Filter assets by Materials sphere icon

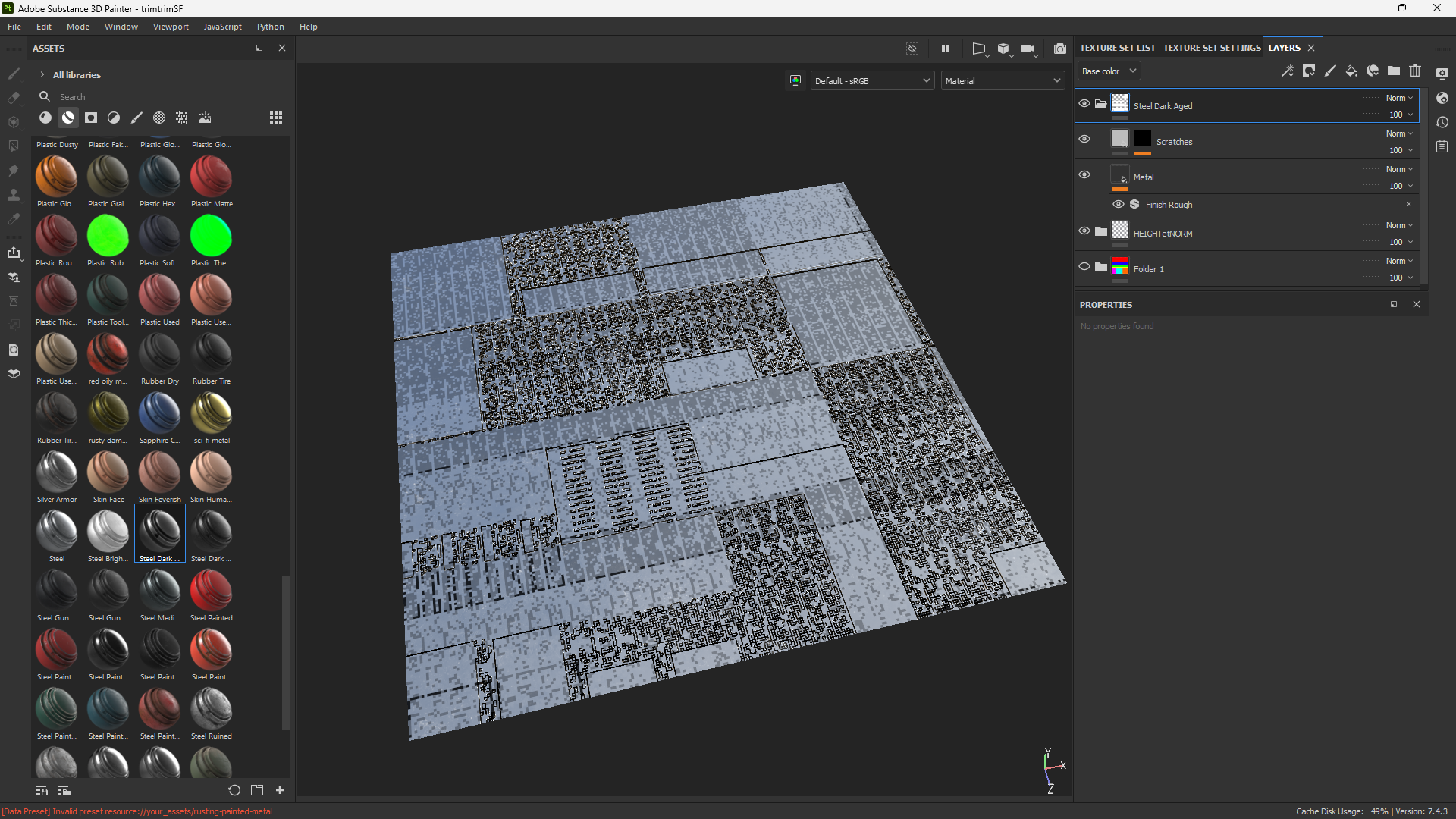pos(45,118)
